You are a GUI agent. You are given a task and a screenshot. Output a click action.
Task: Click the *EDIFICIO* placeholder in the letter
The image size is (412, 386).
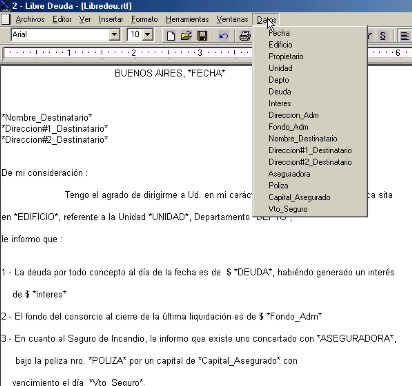[36, 217]
